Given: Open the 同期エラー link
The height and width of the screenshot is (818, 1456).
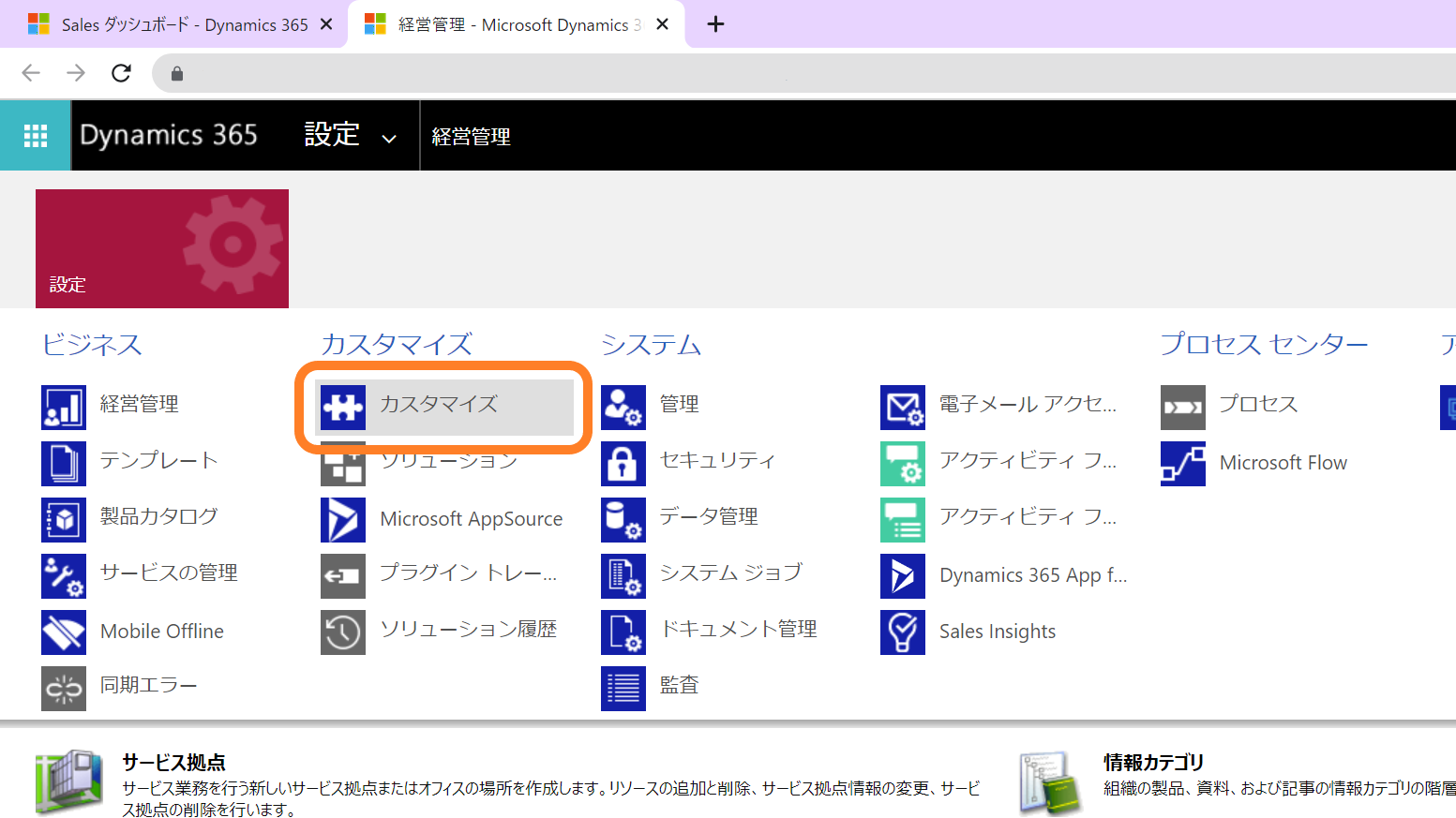Looking at the screenshot, I should 149,685.
